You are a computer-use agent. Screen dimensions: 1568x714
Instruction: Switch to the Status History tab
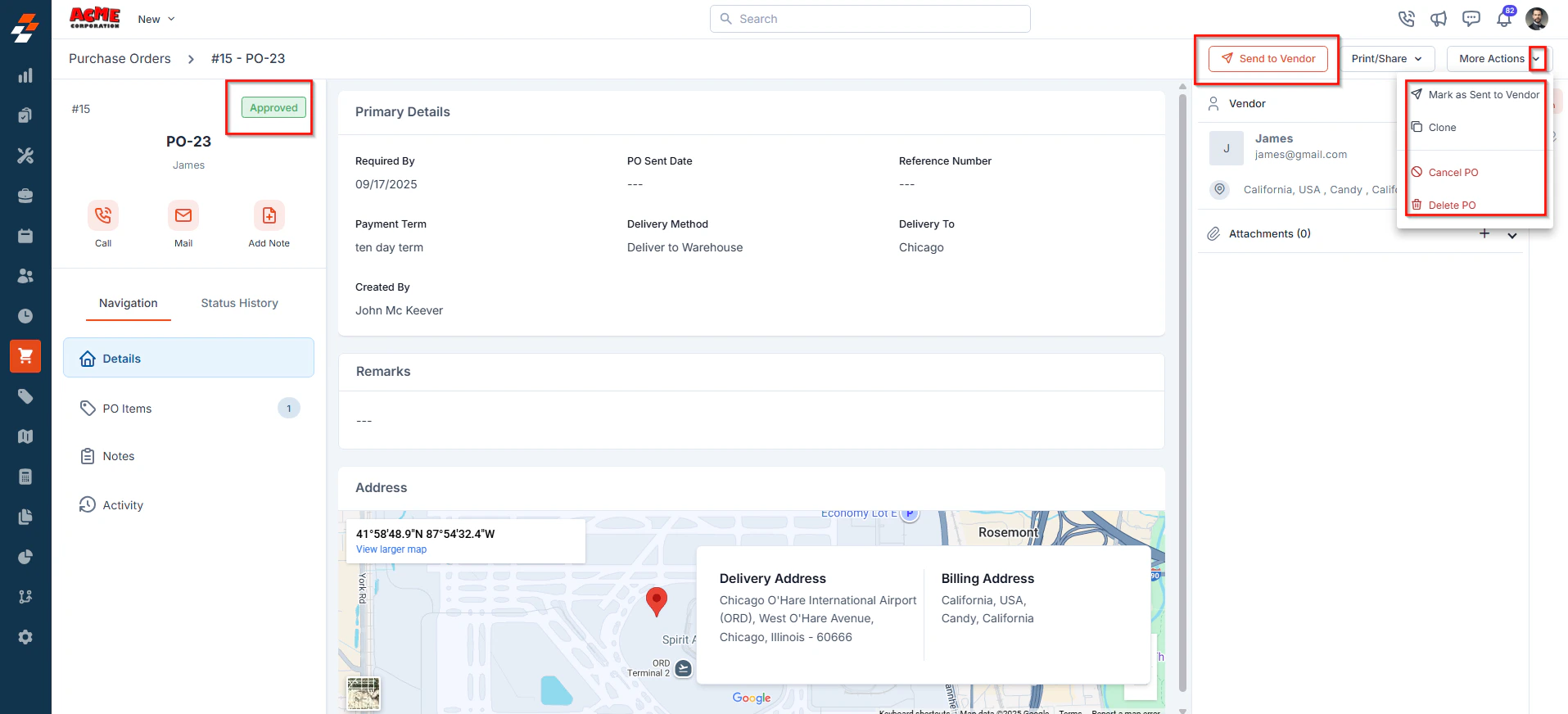(240, 303)
